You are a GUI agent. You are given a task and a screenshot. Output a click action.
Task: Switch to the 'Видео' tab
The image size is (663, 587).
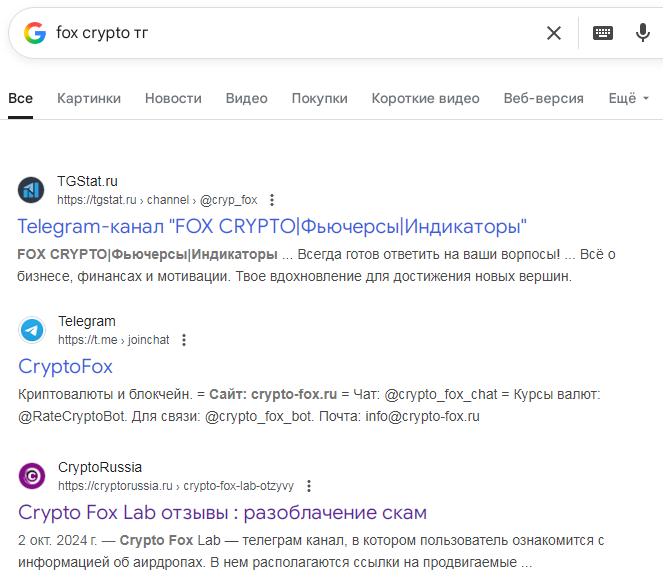pyautogui.click(x=247, y=99)
